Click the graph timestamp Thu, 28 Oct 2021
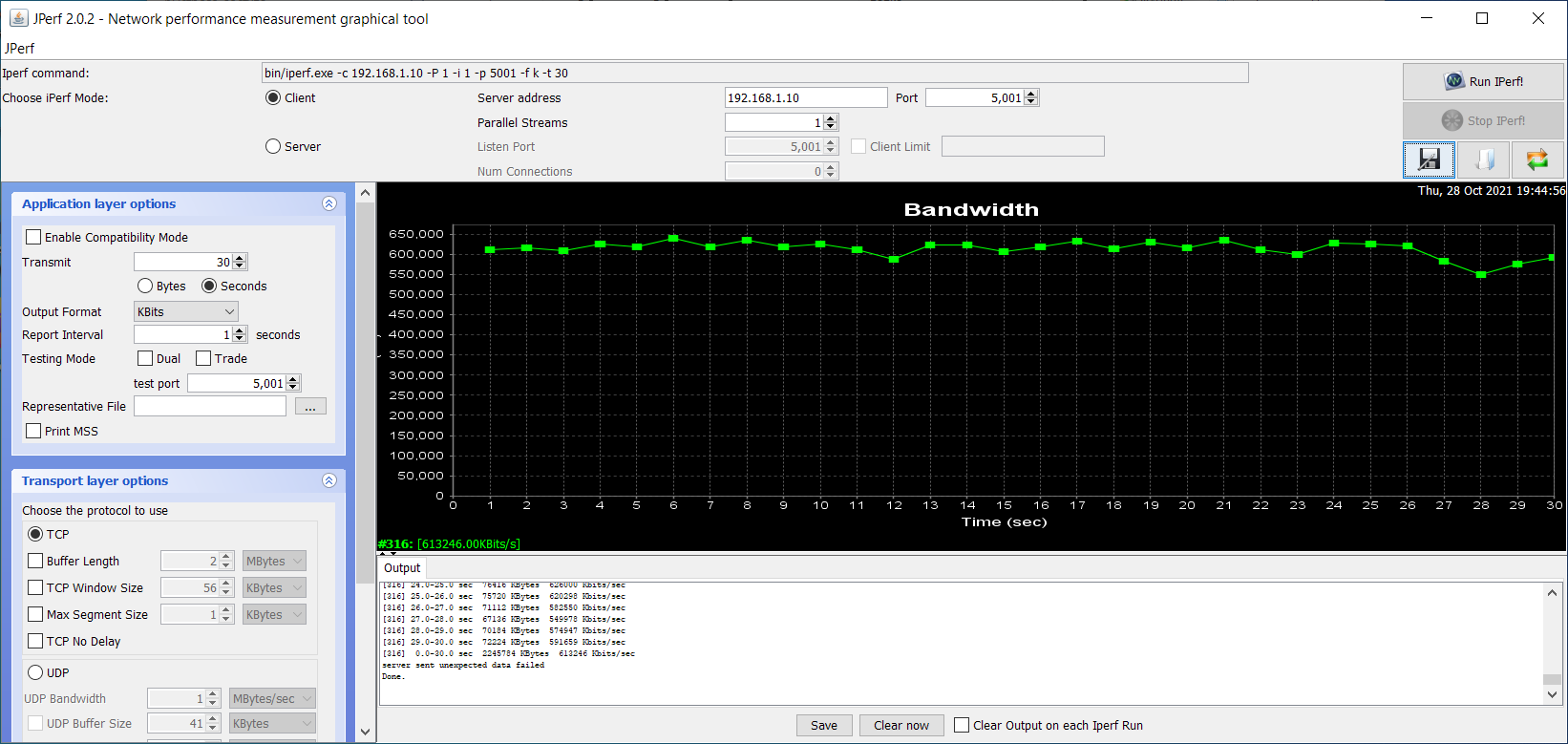 click(x=1491, y=190)
